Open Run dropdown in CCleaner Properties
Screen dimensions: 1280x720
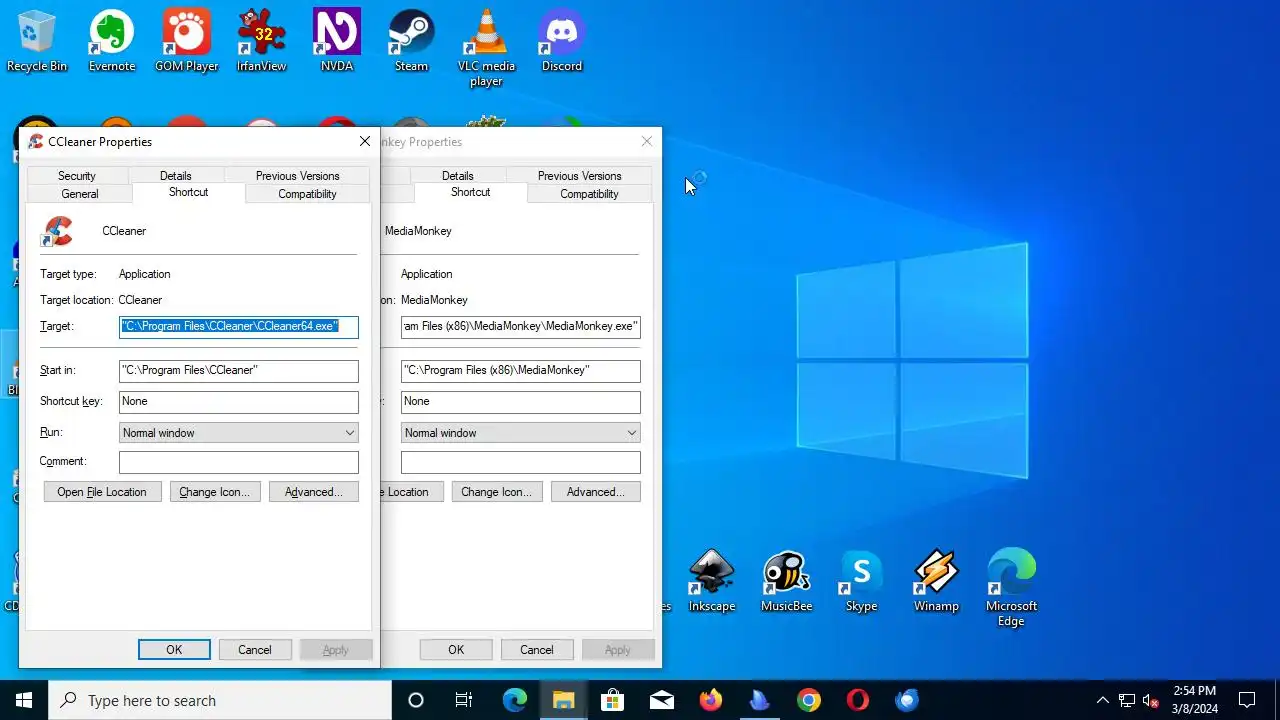(239, 433)
